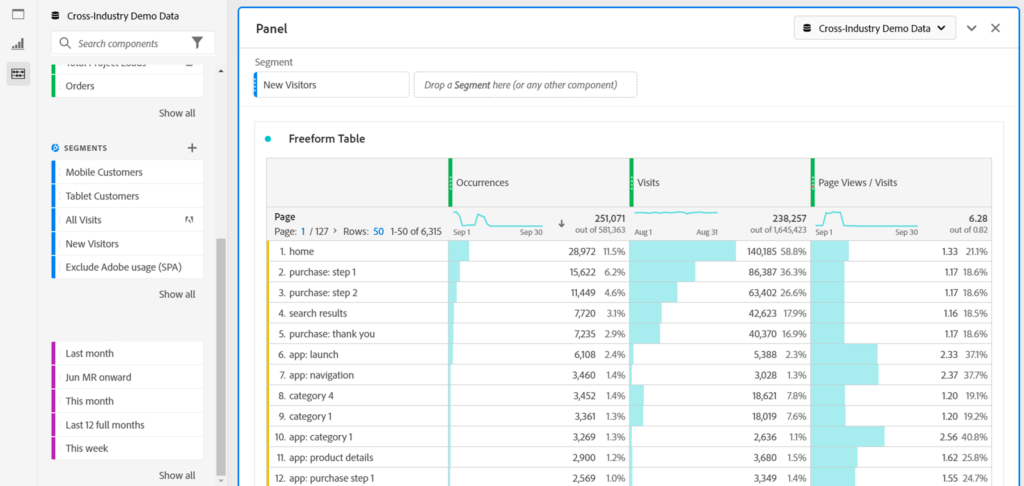Collapse the panel using chevron arrow
This screenshot has width=1024, height=486.
tap(971, 28)
